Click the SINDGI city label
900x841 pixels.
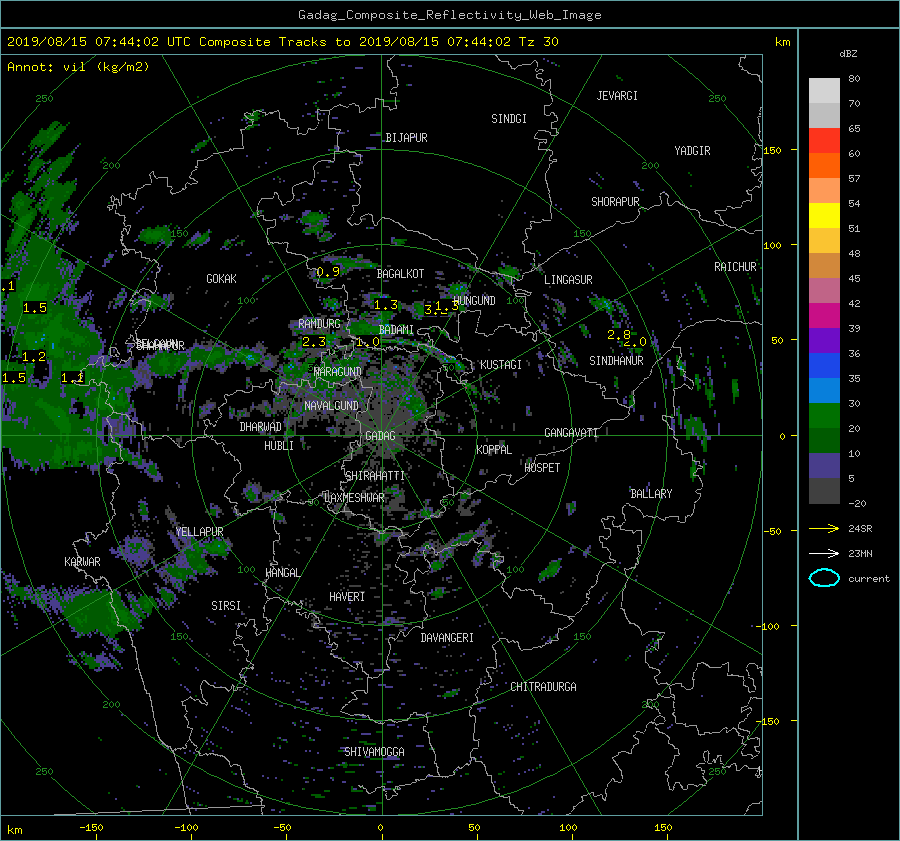(509, 119)
